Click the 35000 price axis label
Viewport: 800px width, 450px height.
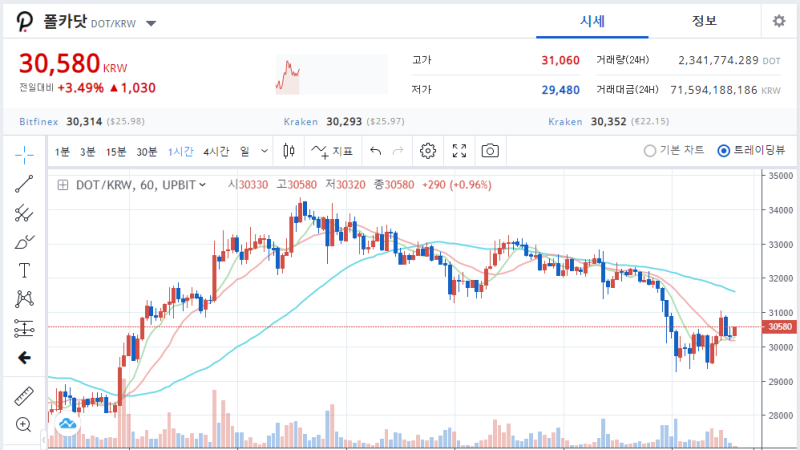[781, 176]
